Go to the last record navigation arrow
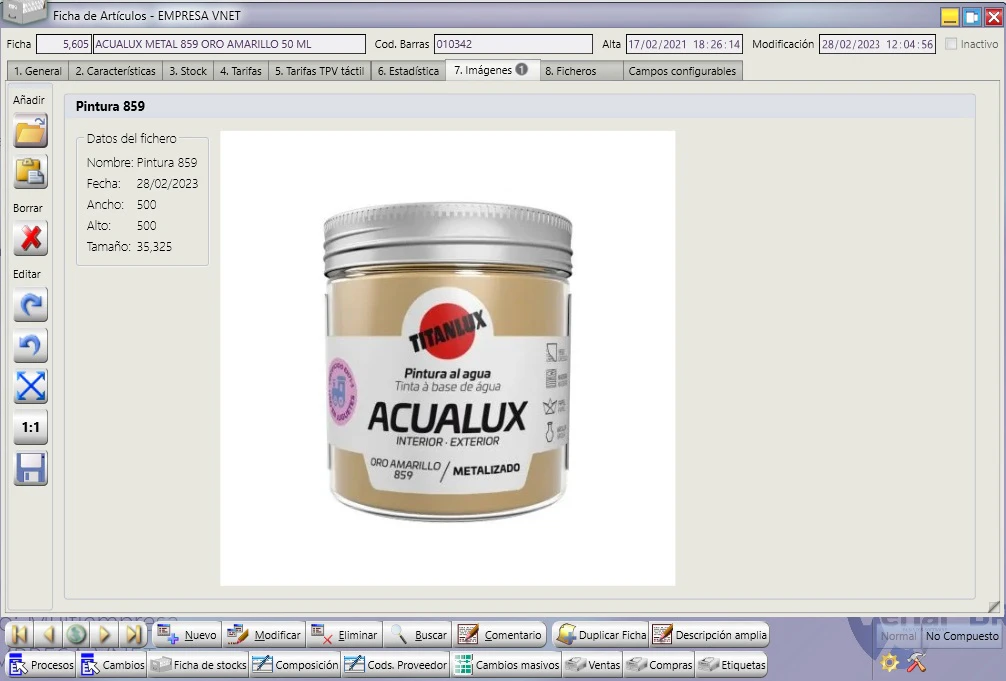The image size is (1006, 681). pos(133,635)
